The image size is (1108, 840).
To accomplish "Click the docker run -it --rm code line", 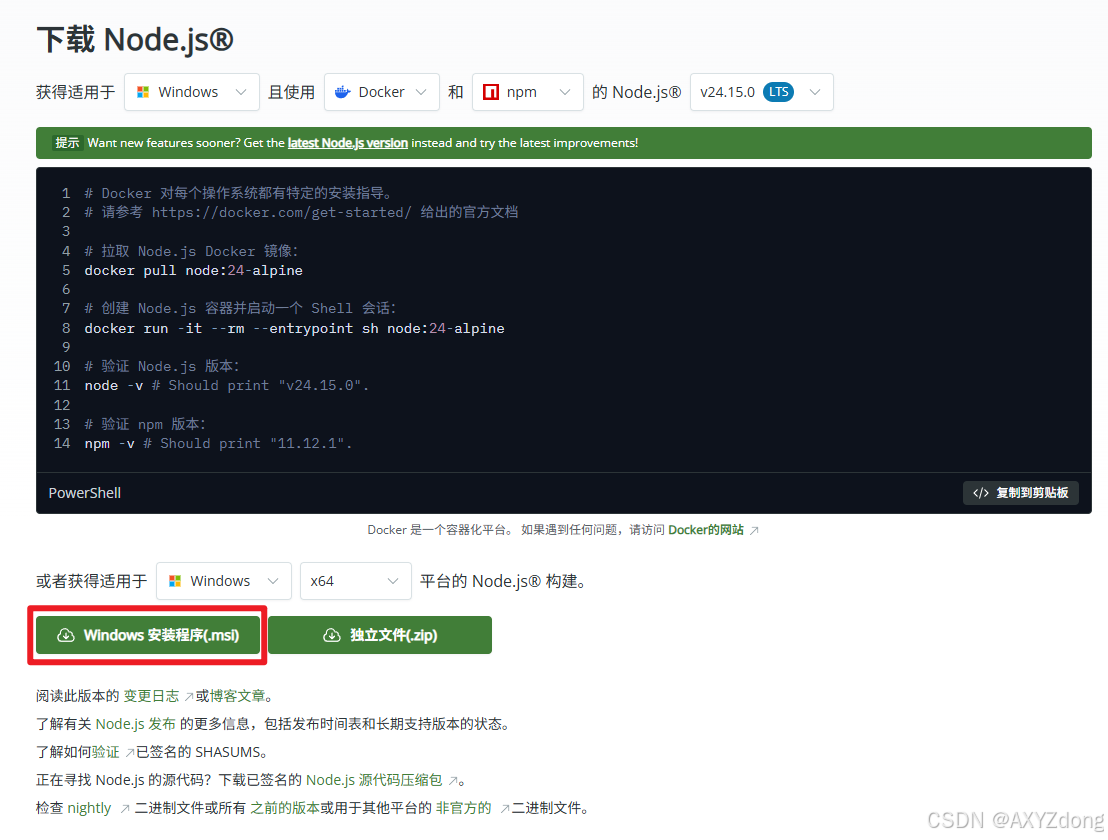I will [295, 329].
